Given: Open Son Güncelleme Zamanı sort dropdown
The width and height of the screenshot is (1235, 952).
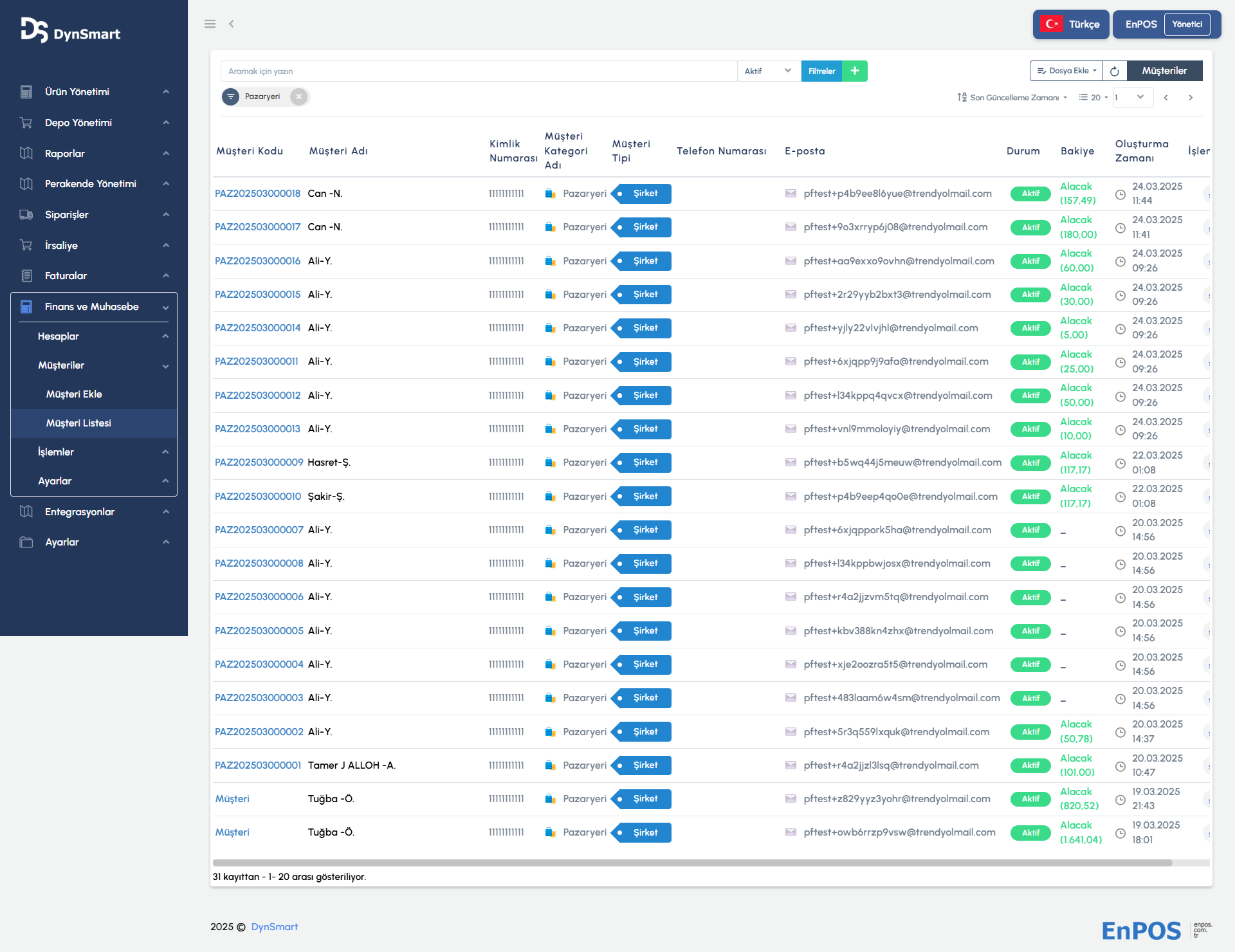Looking at the screenshot, I should (1012, 98).
